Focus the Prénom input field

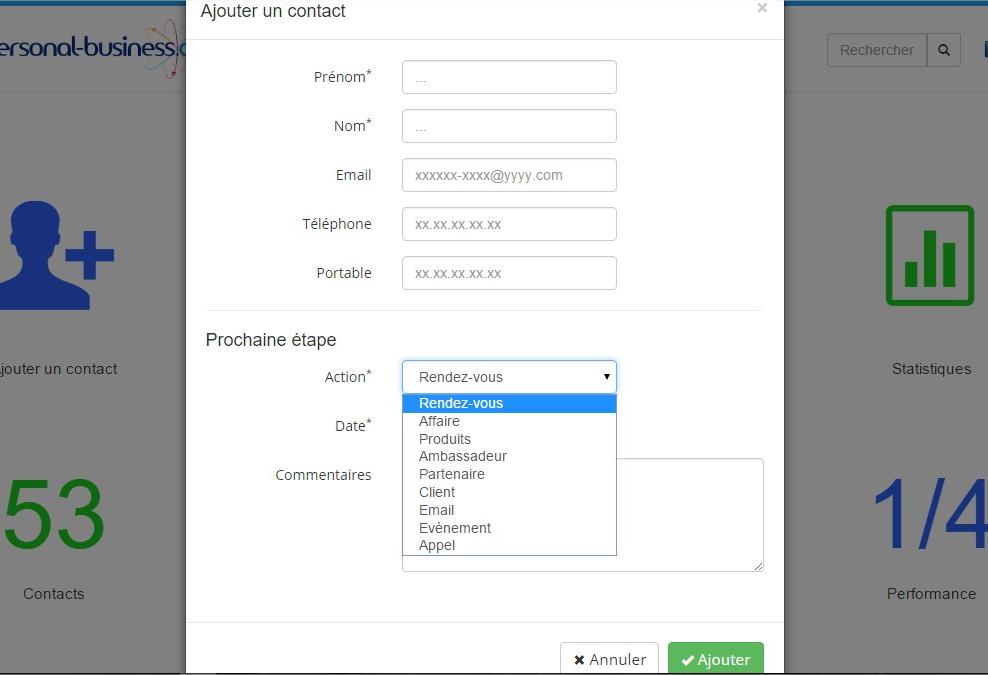[x=509, y=77]
